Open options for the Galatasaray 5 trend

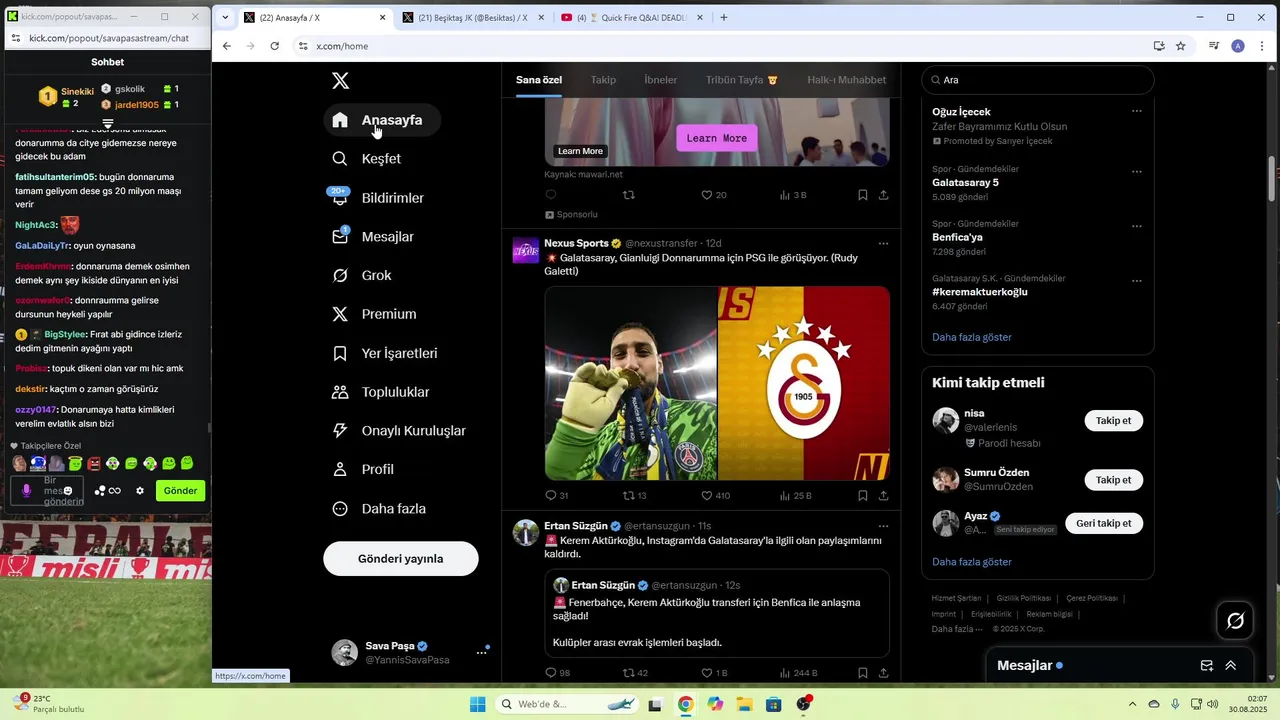tap(1137, 172)
